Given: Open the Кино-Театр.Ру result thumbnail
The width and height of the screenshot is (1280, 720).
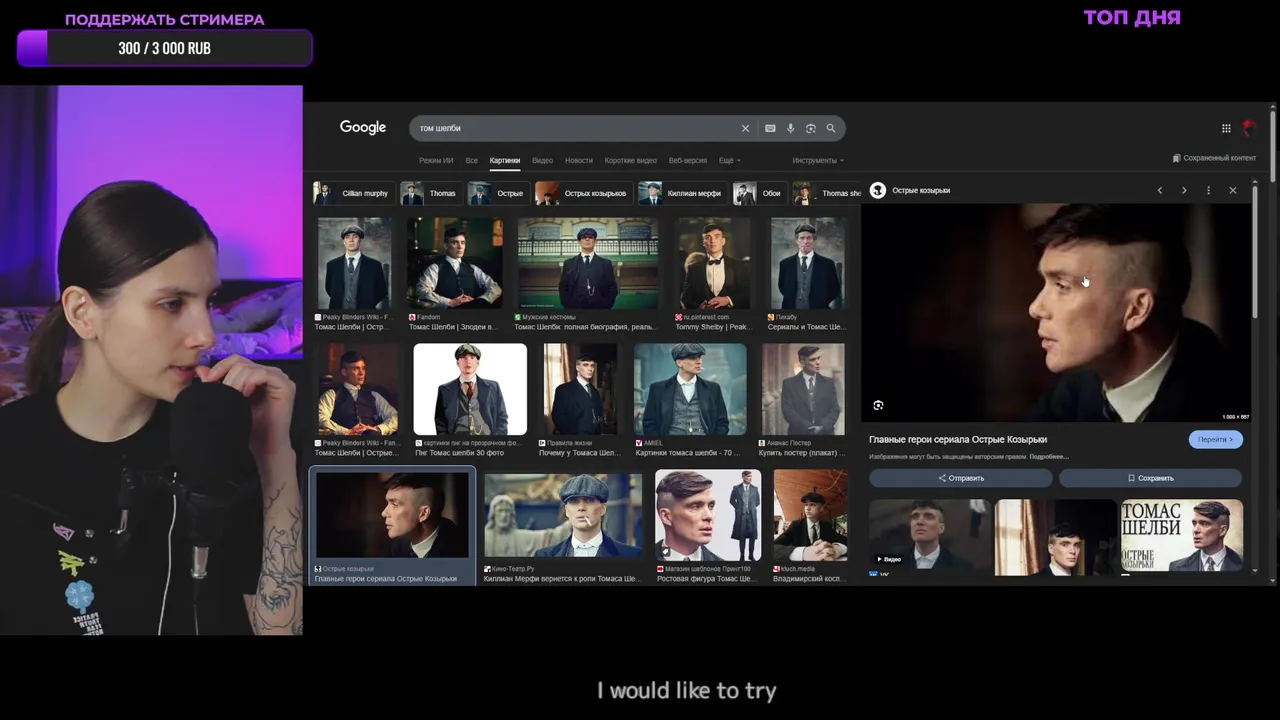Looking at the screenshot, I should 563,516.
